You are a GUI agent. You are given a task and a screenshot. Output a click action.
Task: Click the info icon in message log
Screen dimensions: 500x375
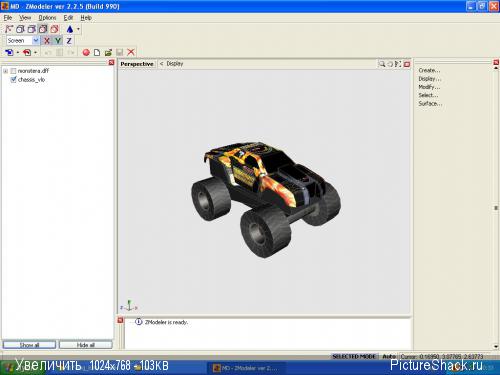138,322
